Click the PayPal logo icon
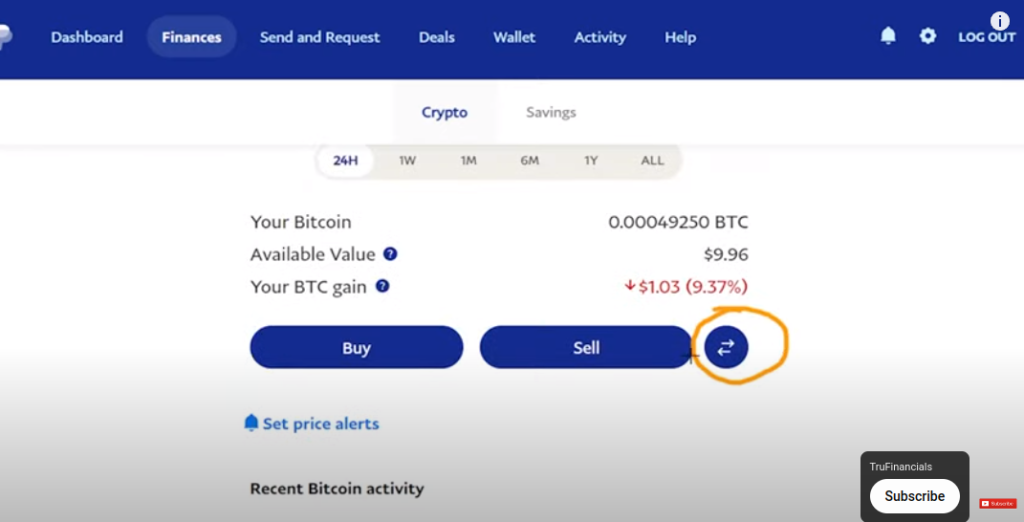 pos(5,37)
